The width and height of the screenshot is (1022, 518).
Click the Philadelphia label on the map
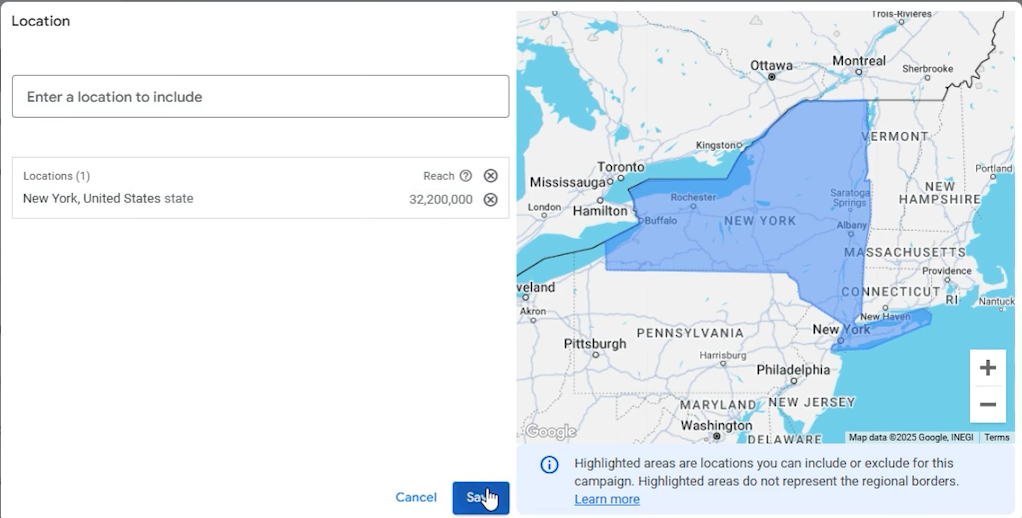(x=793, y=370)
